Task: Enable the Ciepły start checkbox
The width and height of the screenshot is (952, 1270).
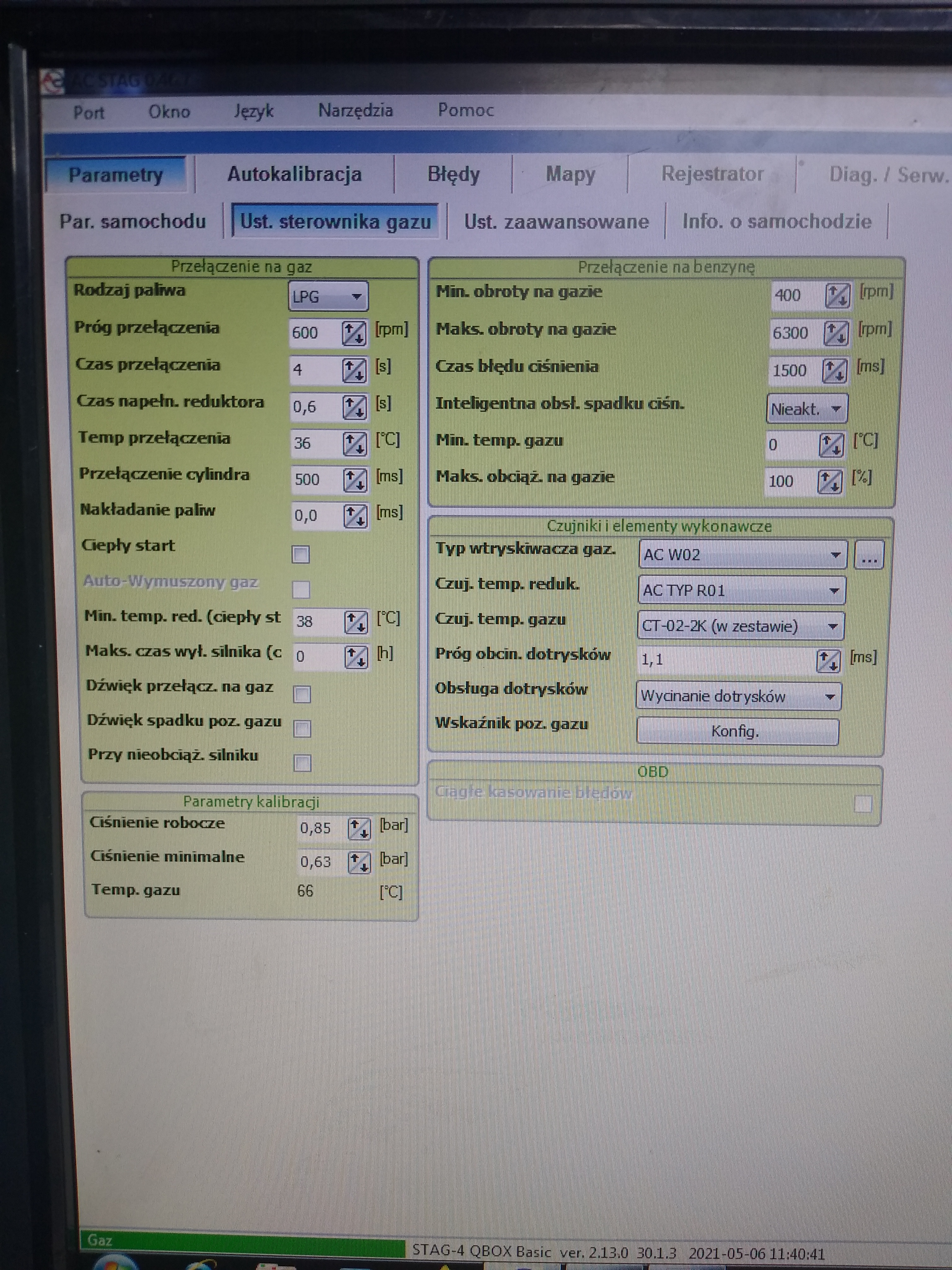Action: (301, 555)
